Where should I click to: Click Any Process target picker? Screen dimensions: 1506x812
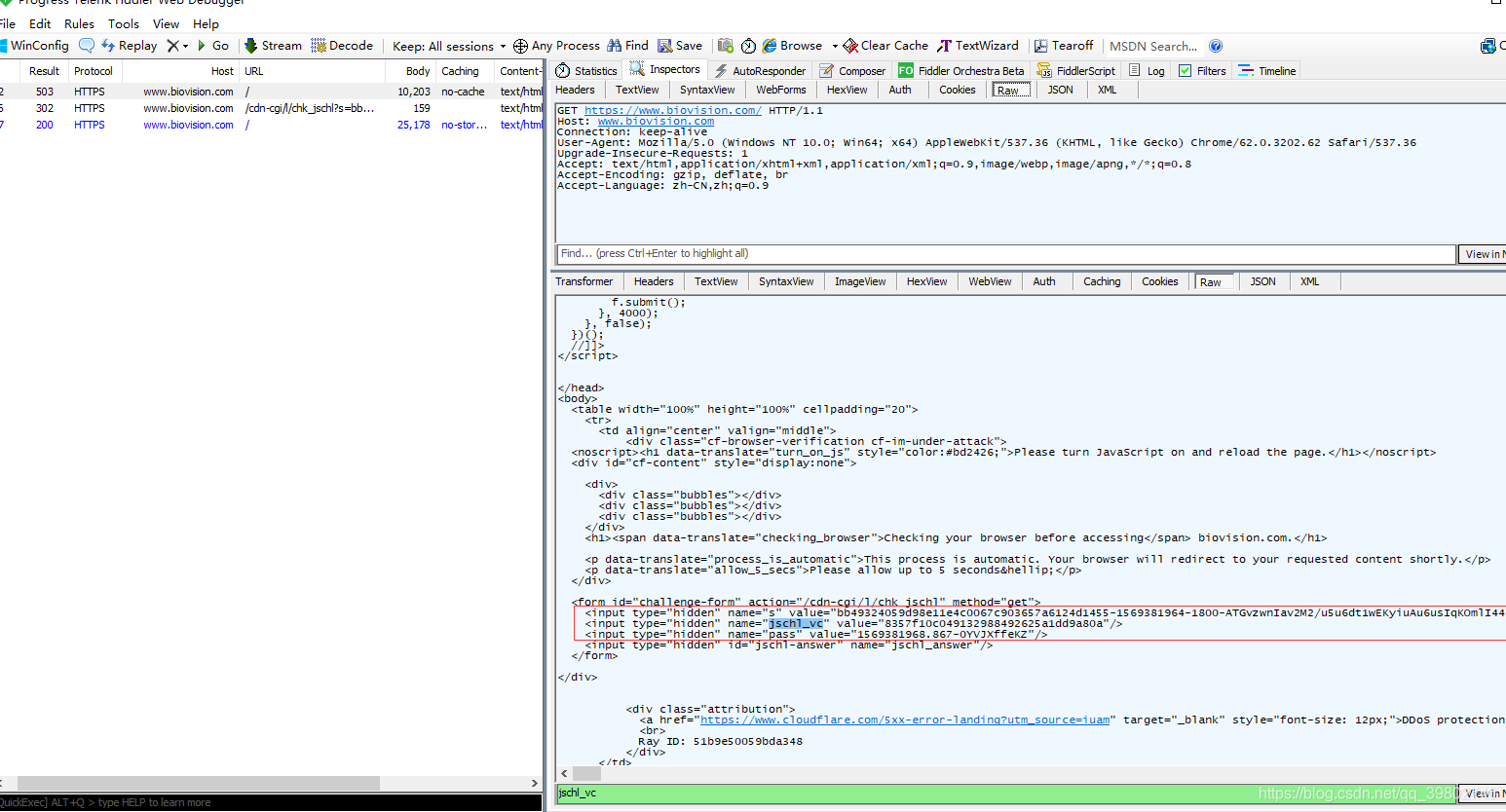(556, 46)
